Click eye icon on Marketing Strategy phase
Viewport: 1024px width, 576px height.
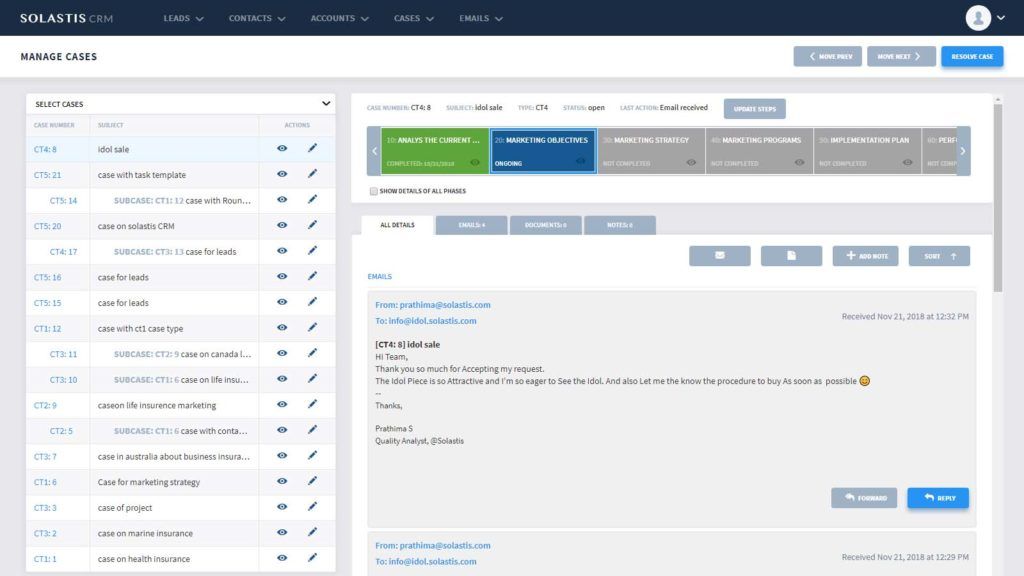(x=691, y=163)
